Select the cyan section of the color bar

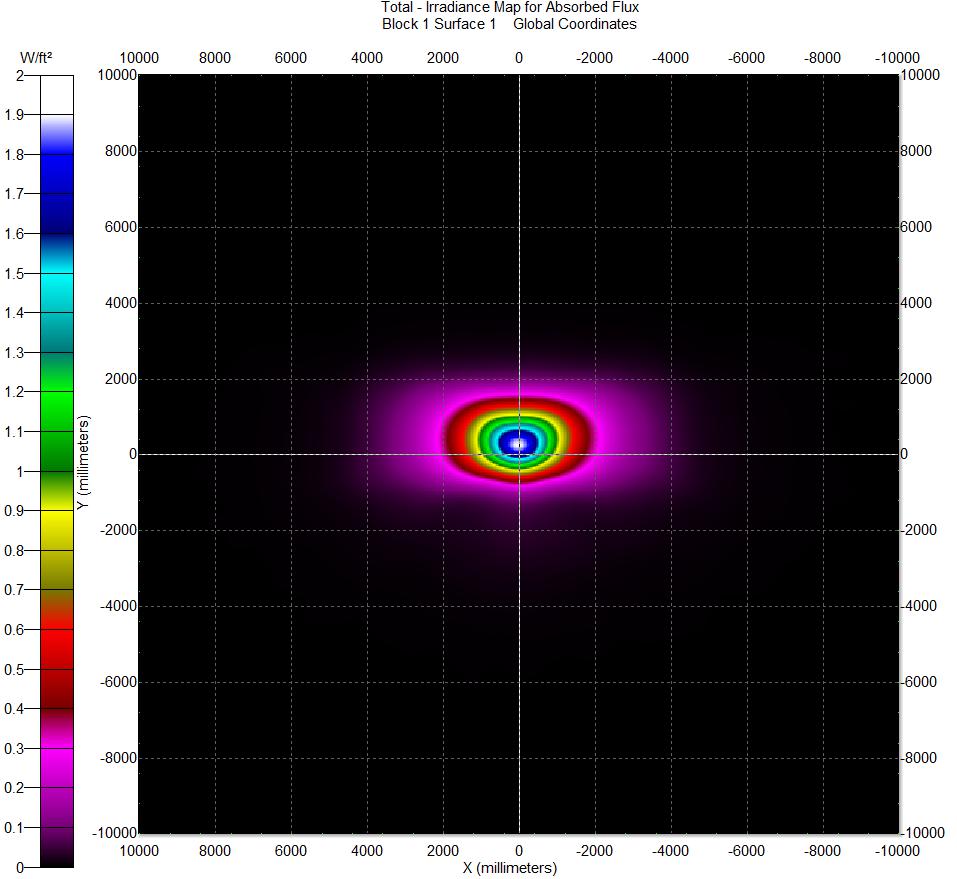pyautogui.click(x=56, y=290)
